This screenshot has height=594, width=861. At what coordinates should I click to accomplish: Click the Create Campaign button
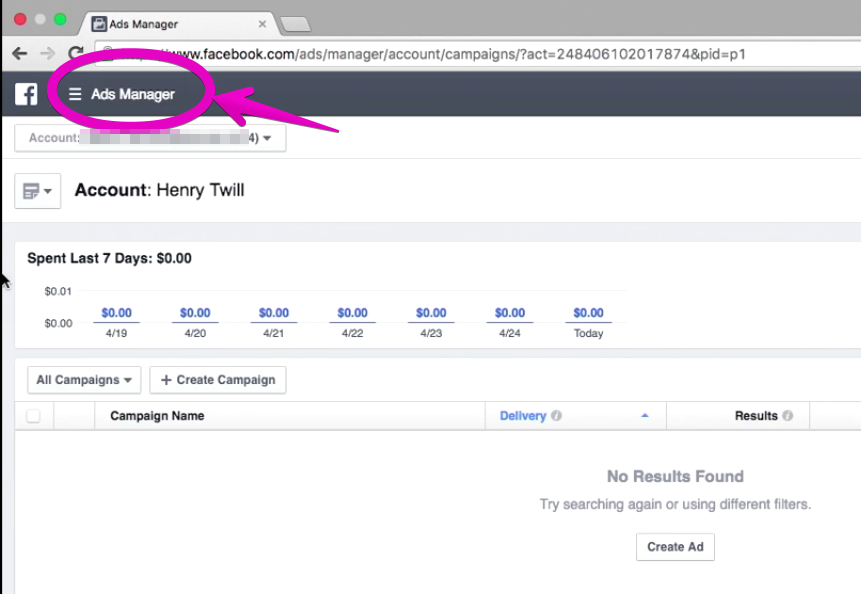[218, 380]
